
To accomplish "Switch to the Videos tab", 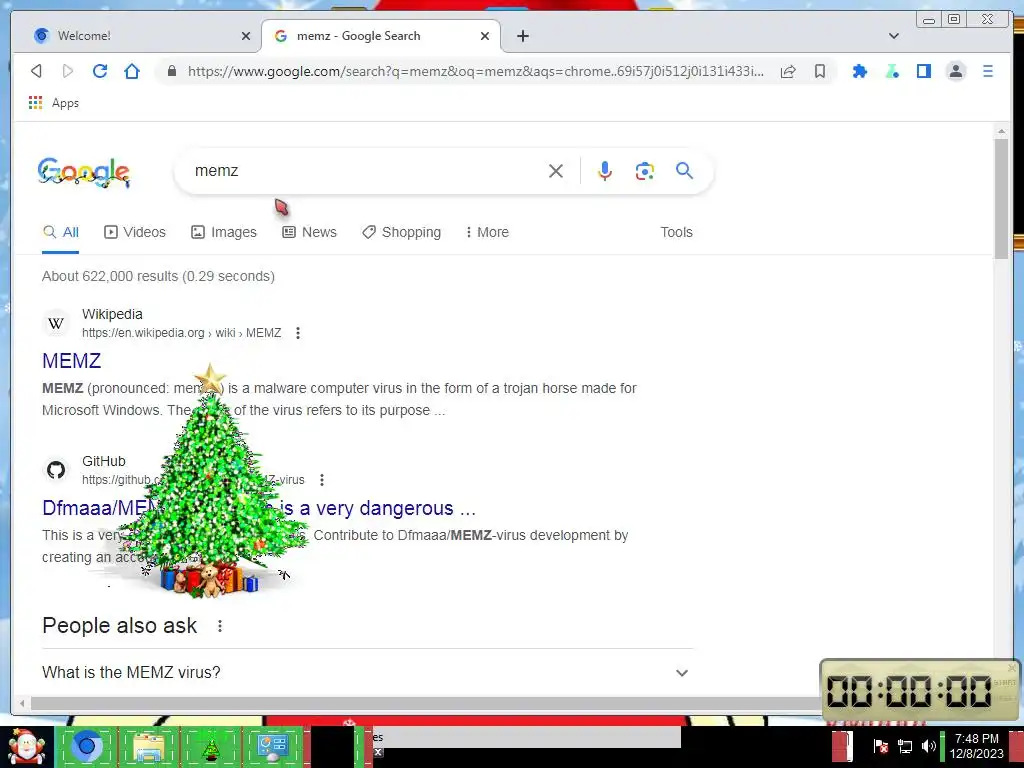I will 135,232.
